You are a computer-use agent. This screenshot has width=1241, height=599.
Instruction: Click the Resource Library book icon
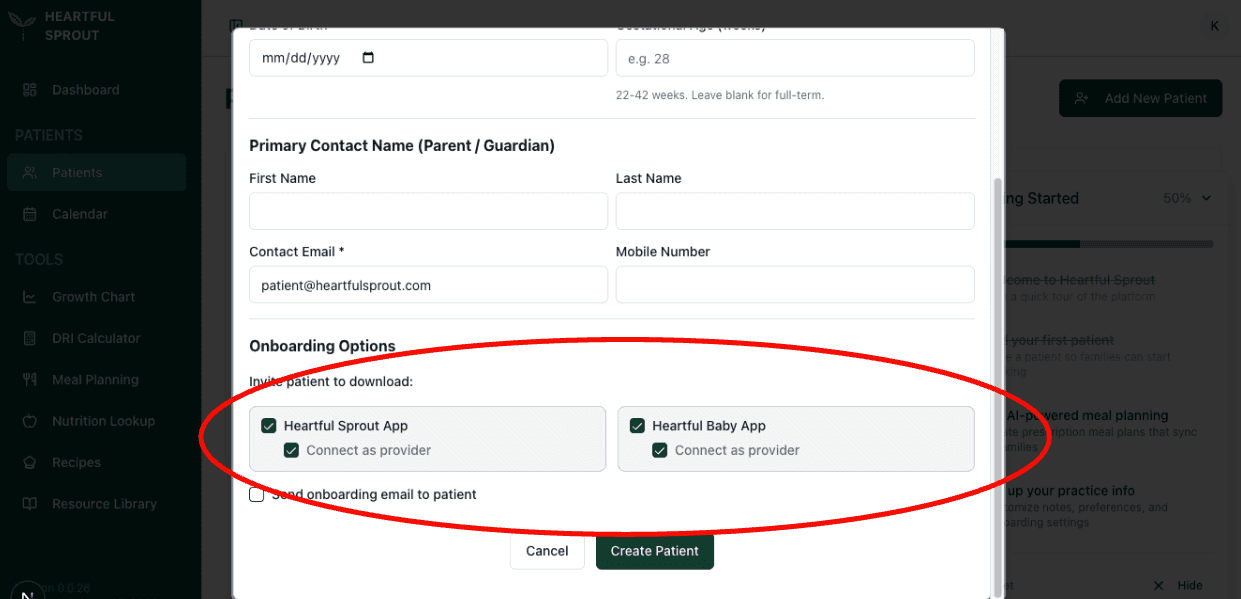[30, 504]
